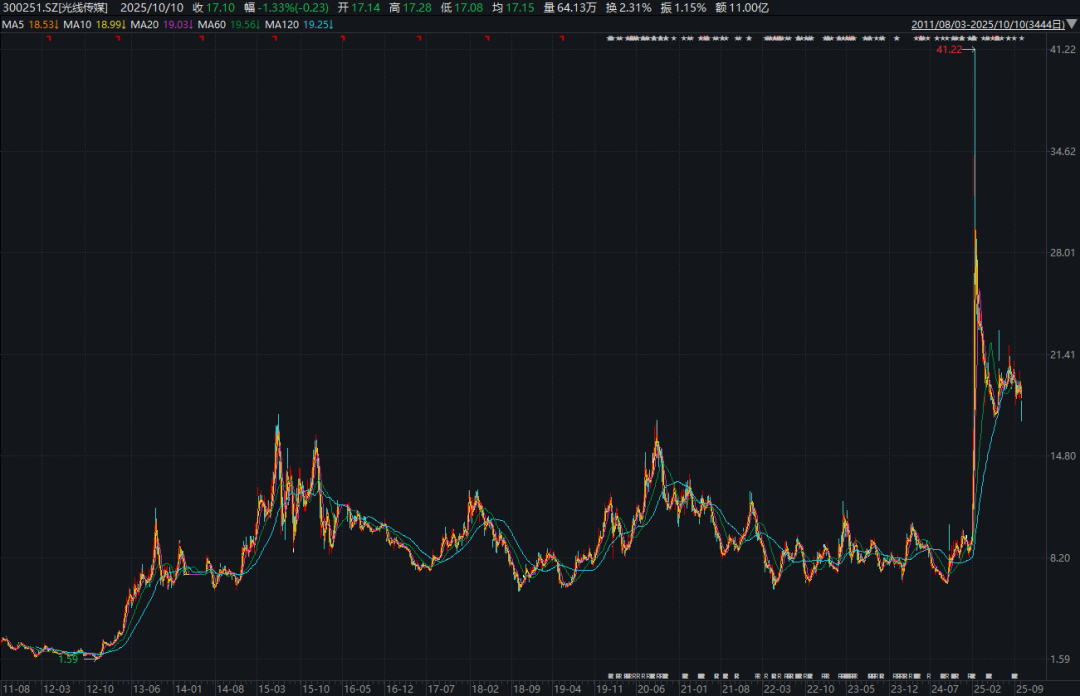Click the green 1.59 lowest price annotation
Screen dimensions: 1080x696
coord(68,659)
